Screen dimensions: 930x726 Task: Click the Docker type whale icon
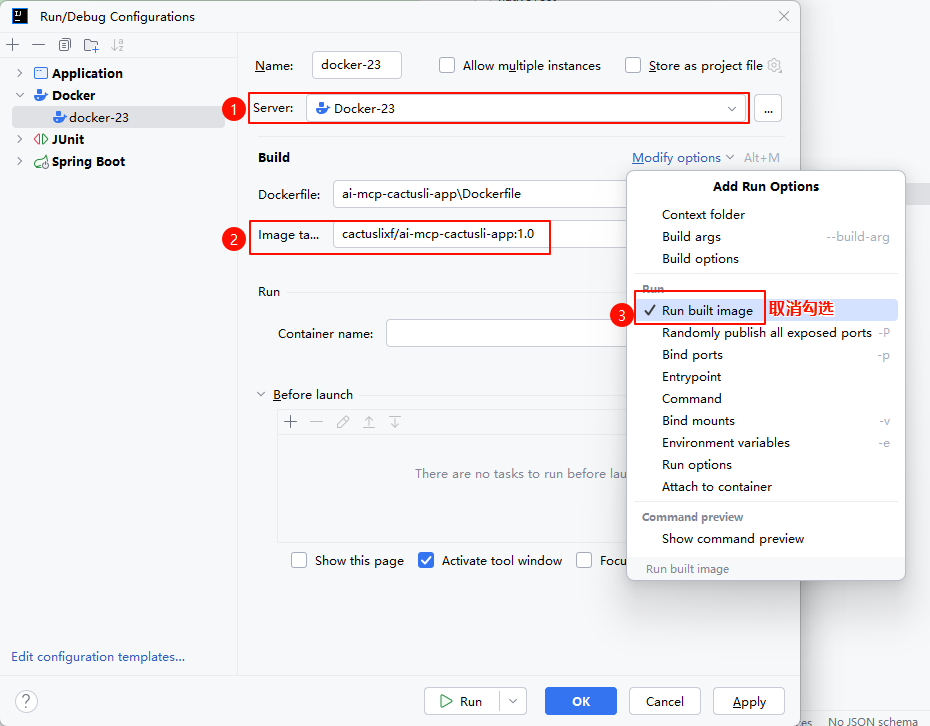(x=41, y=95)
